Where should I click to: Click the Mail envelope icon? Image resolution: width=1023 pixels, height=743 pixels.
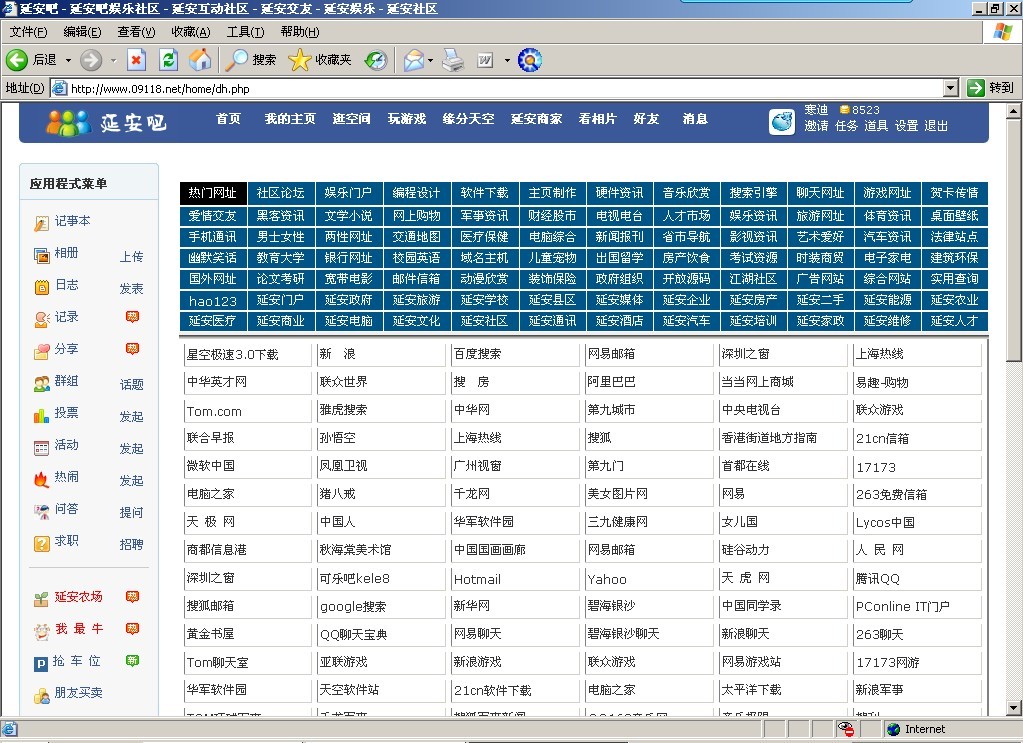414,60
